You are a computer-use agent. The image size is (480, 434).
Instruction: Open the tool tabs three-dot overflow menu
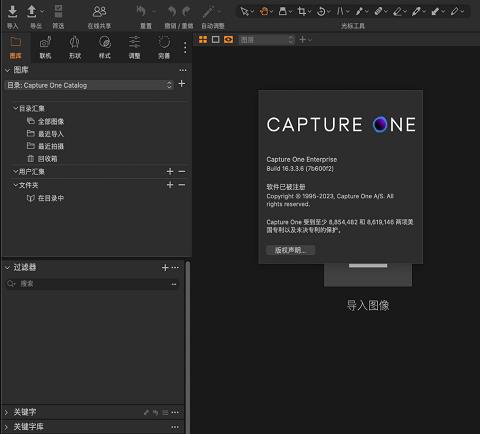click(185, 48)
